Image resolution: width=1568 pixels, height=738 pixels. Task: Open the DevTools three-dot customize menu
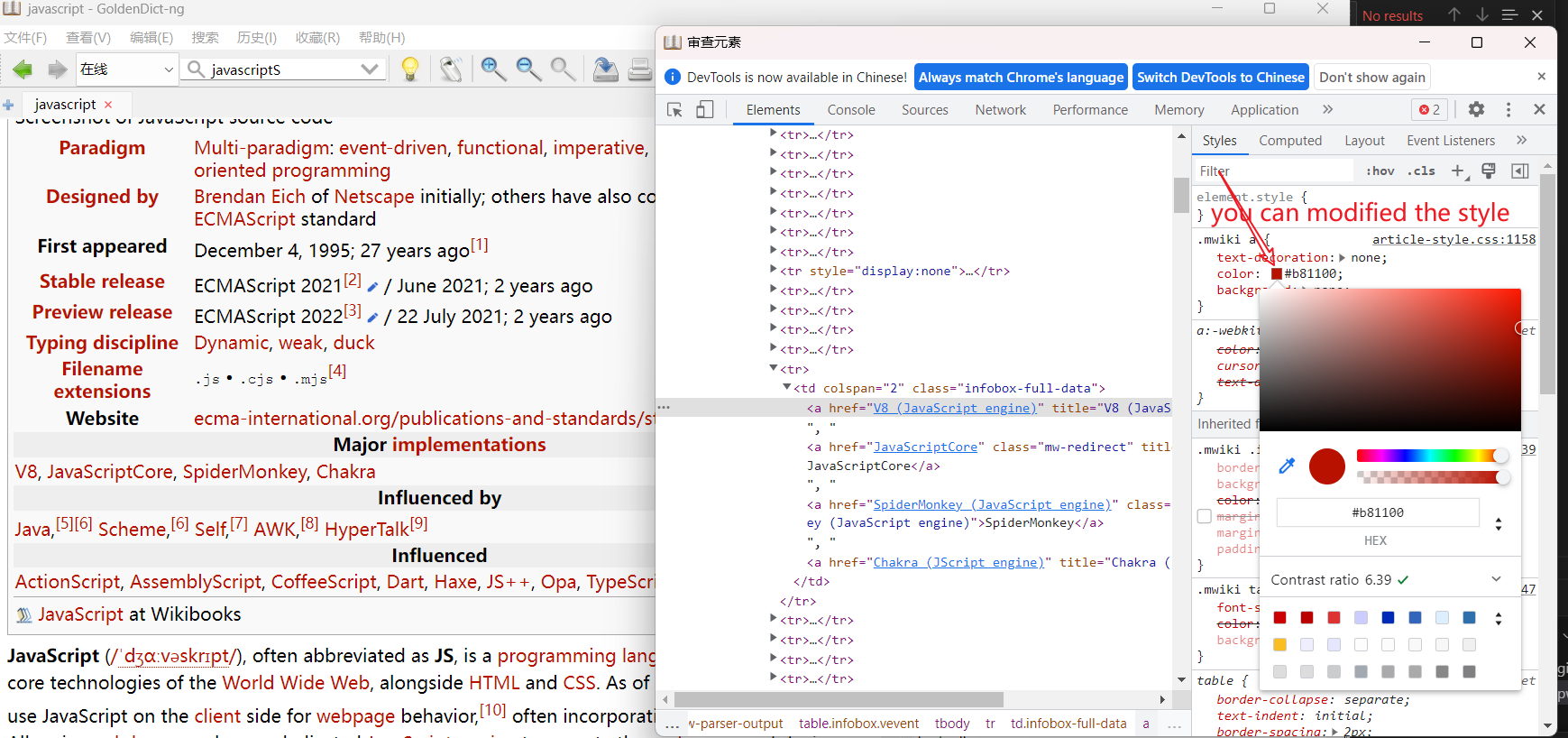(1508, 109)
